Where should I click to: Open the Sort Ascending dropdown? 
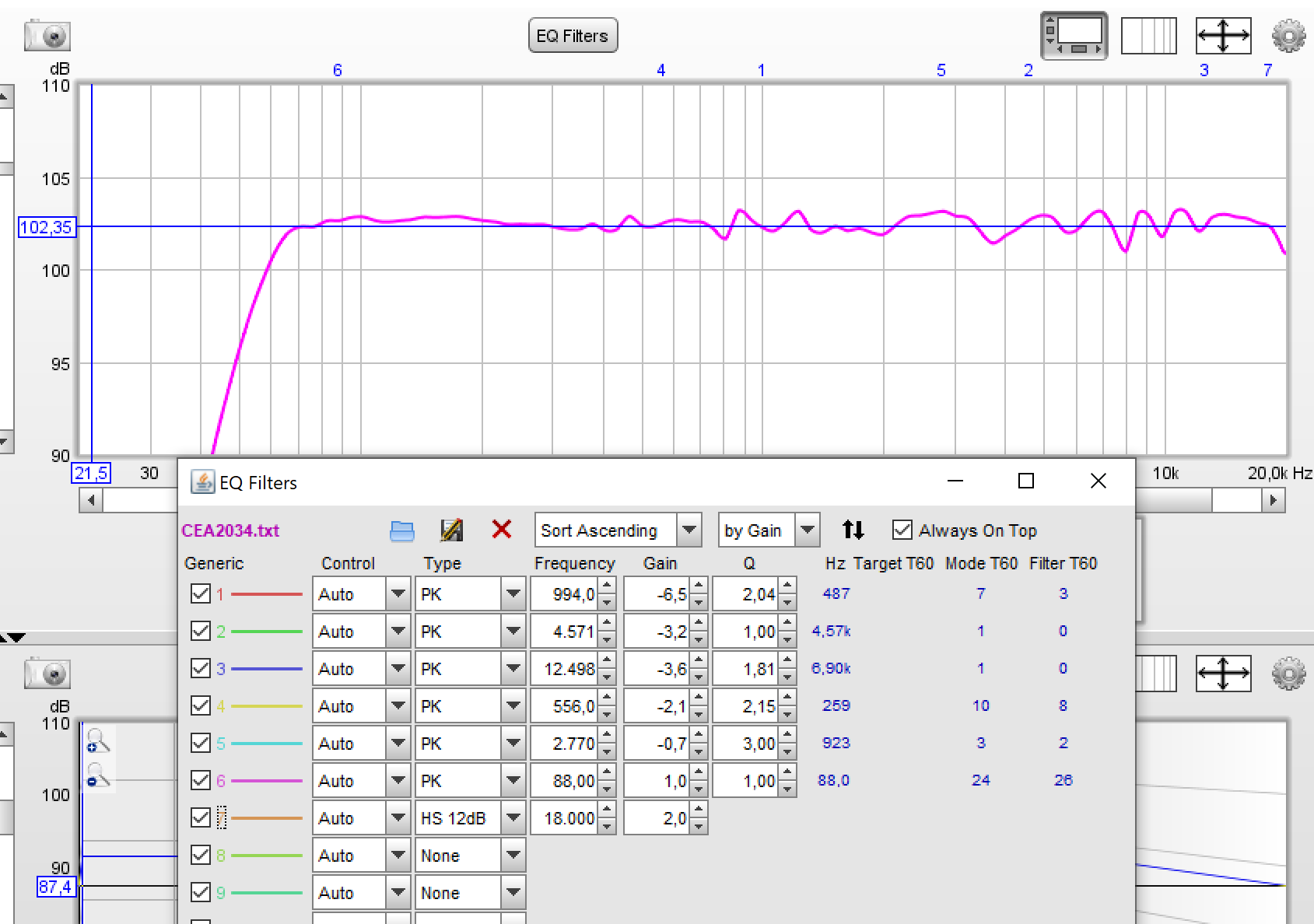[618, 530]
